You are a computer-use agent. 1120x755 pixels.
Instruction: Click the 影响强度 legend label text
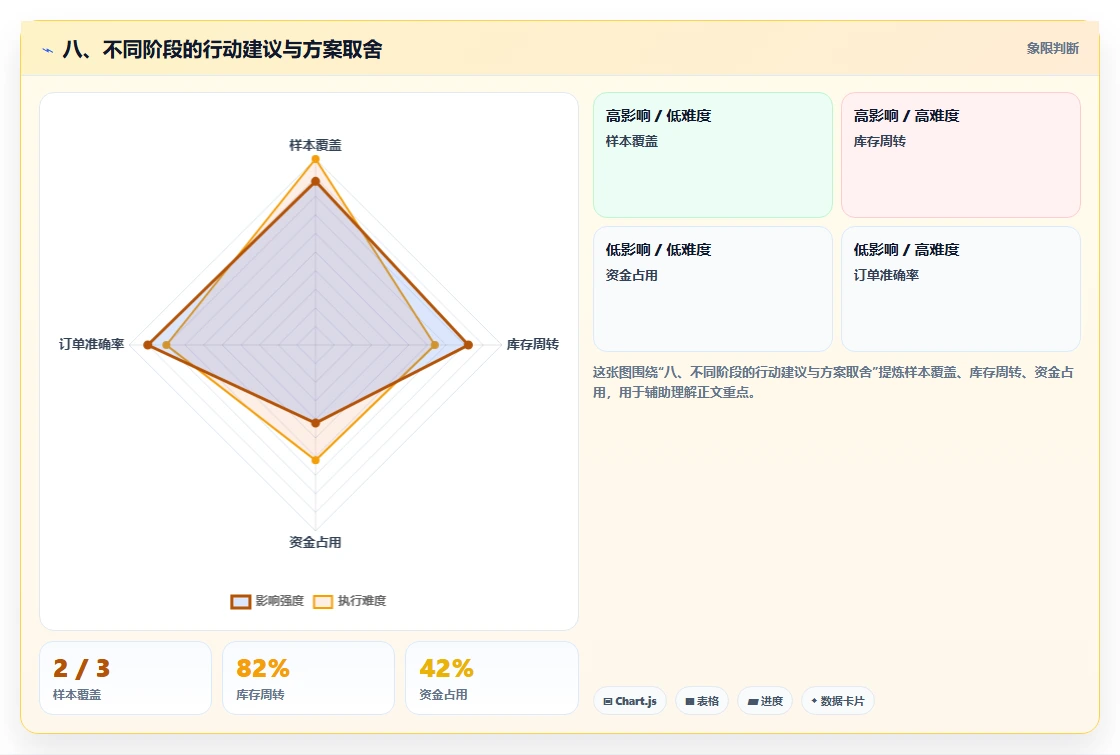coord(280,601)
